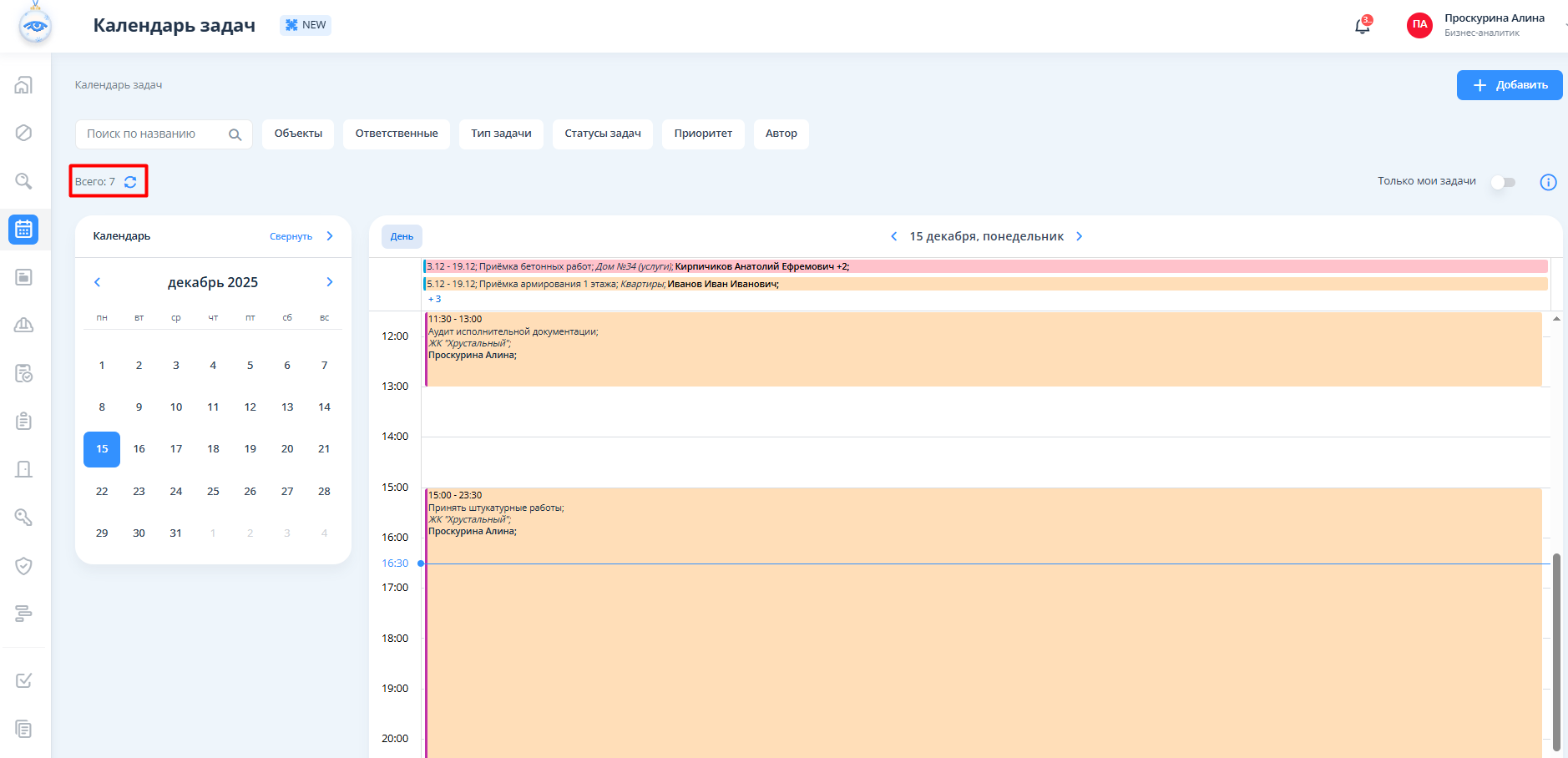
Task: Go to next day after 15 декабря
Action: pos(1079,236)
